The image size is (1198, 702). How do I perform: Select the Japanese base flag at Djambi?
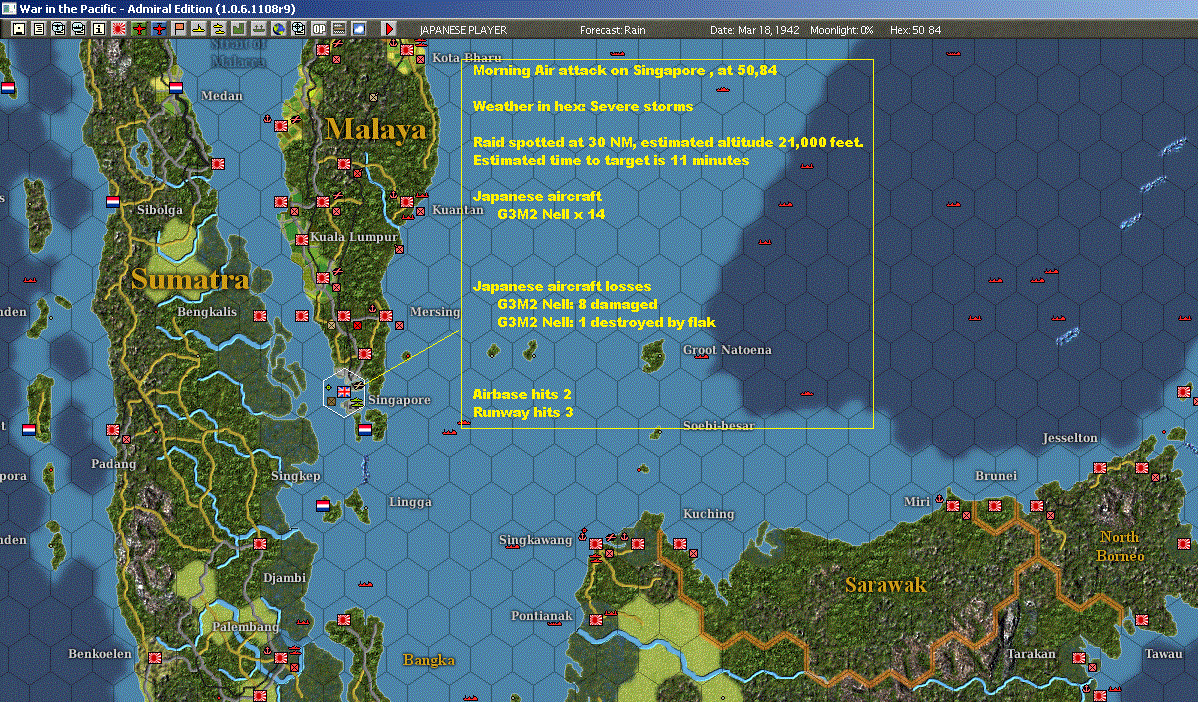pos(260,544)
